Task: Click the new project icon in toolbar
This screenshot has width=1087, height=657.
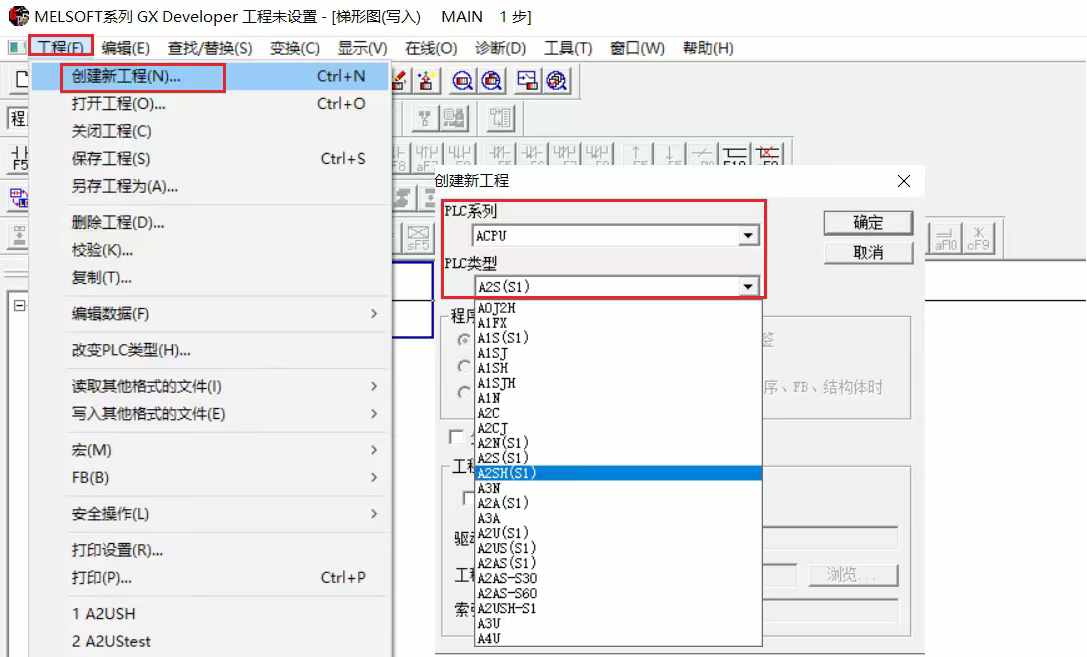Action: (x=18, y=81)
